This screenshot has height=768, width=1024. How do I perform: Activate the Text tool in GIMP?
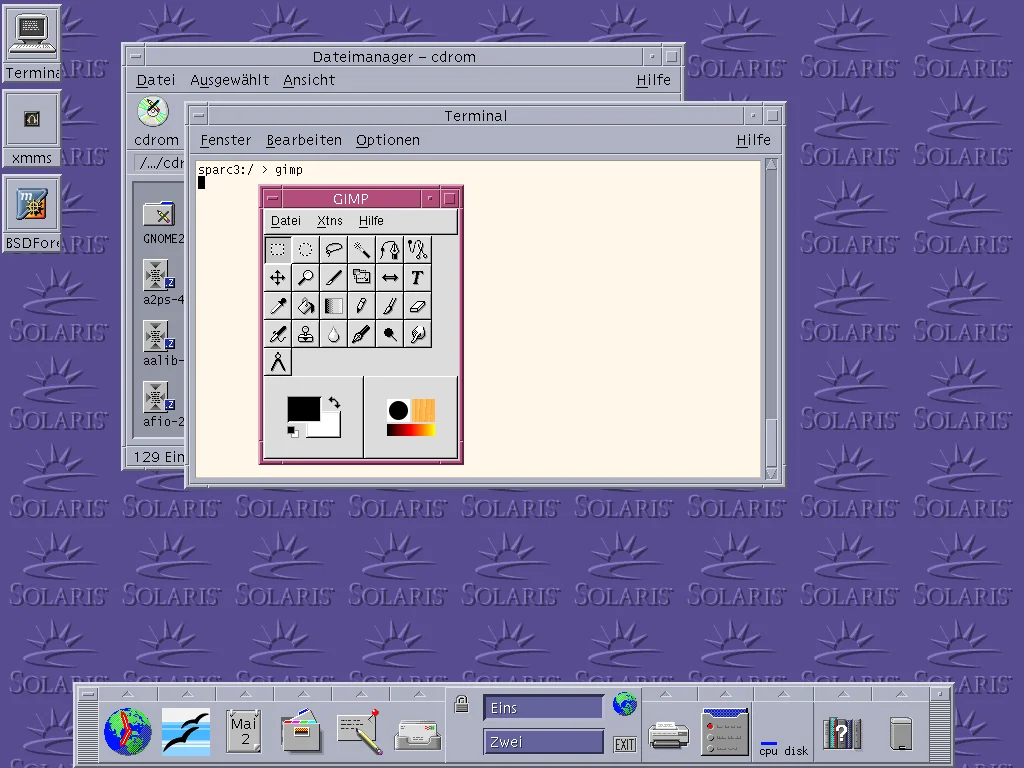tap(418, 278)
